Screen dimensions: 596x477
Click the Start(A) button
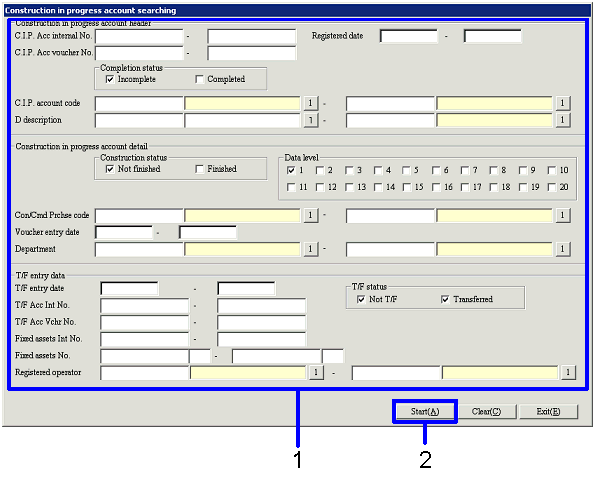[x=425, y=412]
